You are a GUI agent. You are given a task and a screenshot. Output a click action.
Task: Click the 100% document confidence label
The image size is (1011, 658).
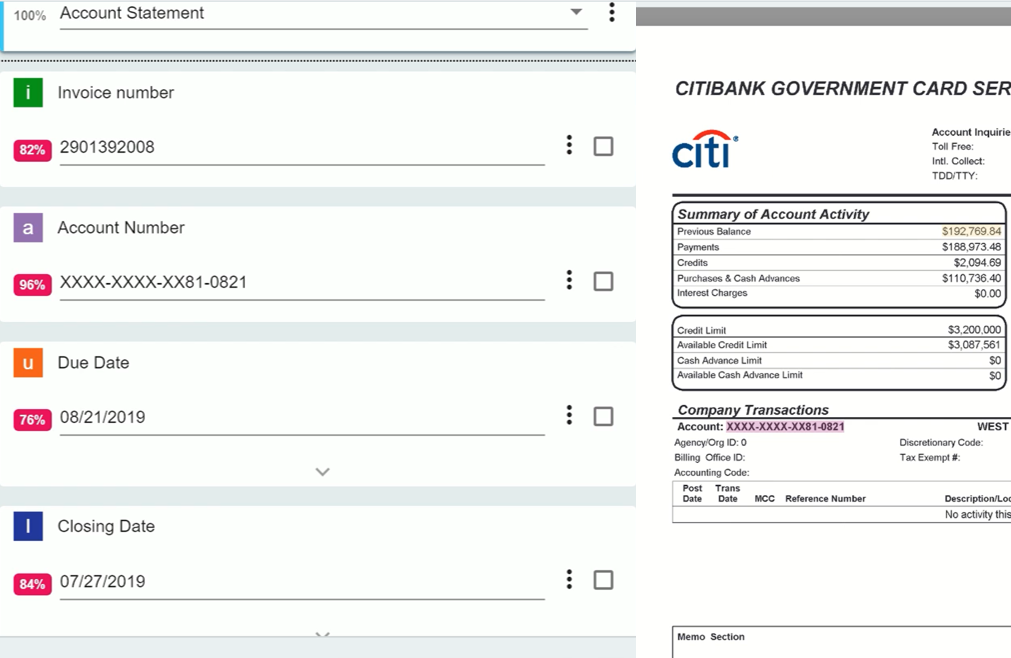(x=30, y=15)
